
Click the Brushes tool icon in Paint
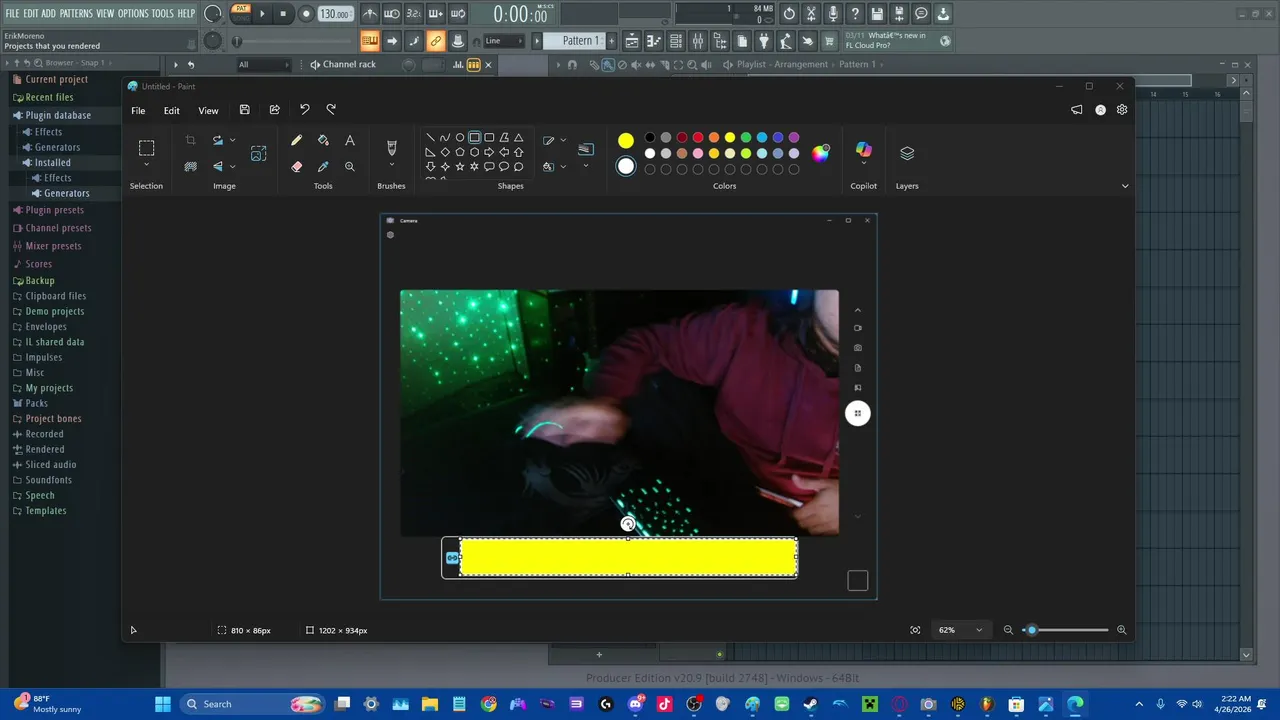[x=391, y=147]
